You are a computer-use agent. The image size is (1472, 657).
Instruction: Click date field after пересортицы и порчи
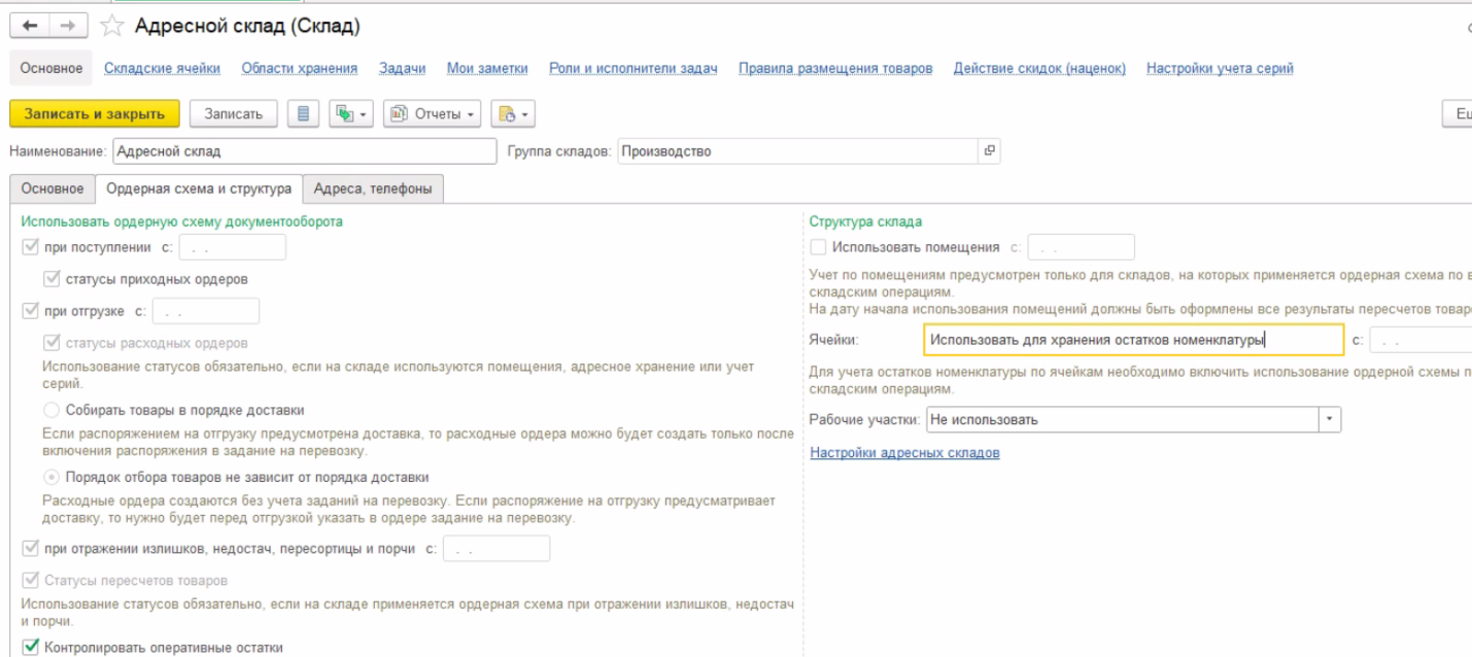[496, 548]
